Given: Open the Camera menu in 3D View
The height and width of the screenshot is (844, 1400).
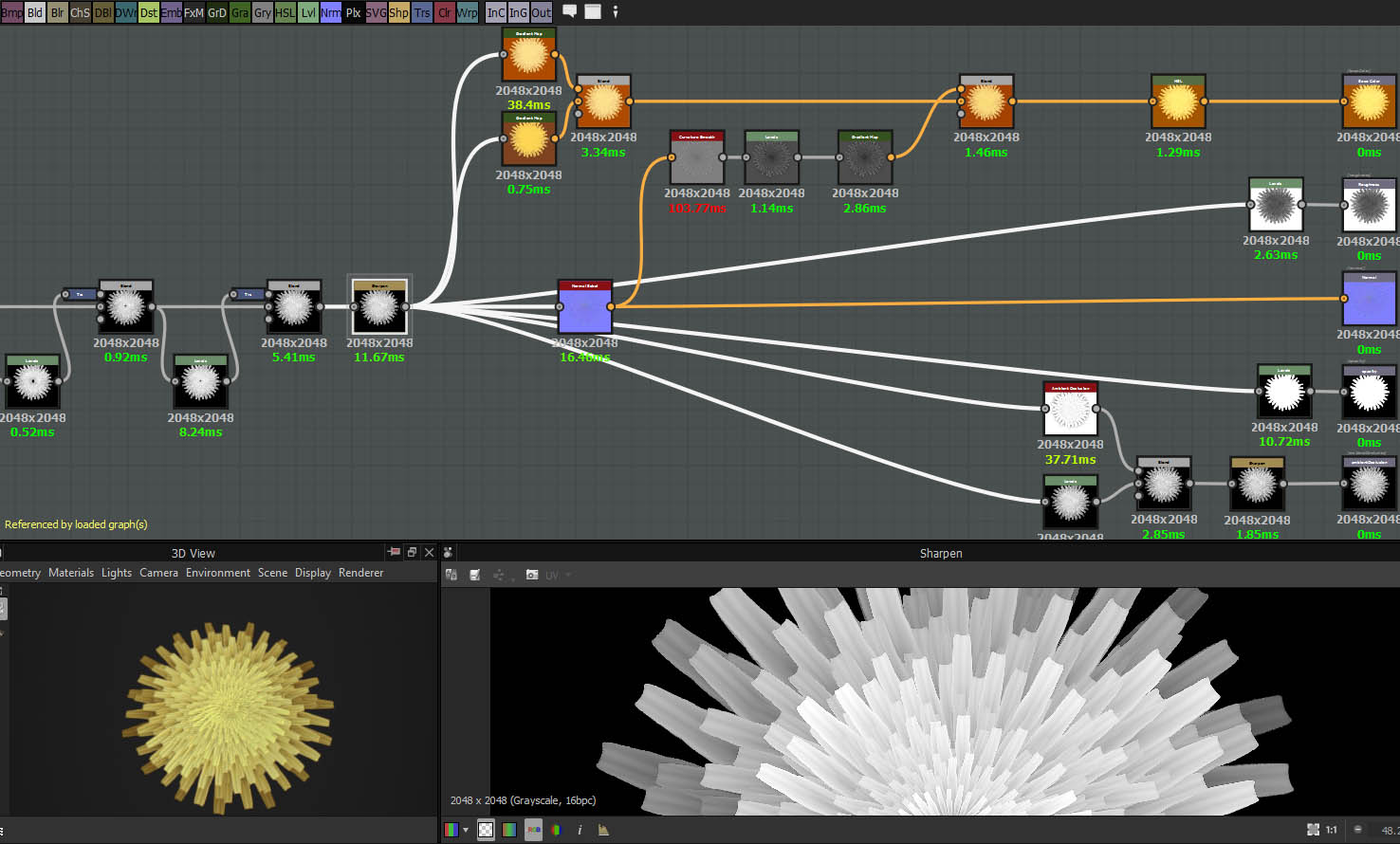Looking at the screenshot, I should tap(158, 573).
